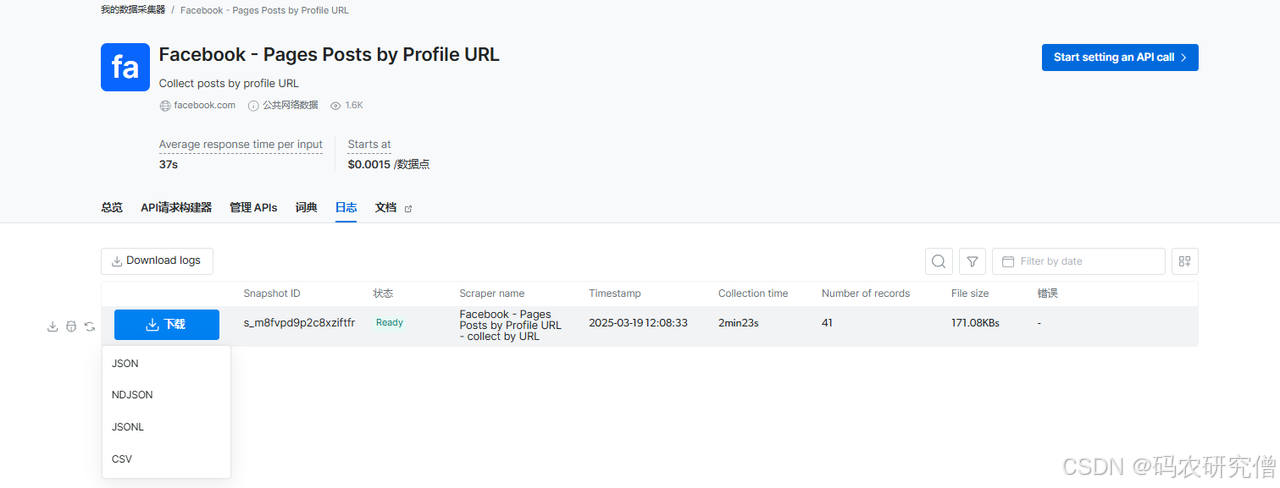Click the Collection time column header
The width and height of the screenshot is (1280, 488).
pyautogui.click(x=753, y=293)
